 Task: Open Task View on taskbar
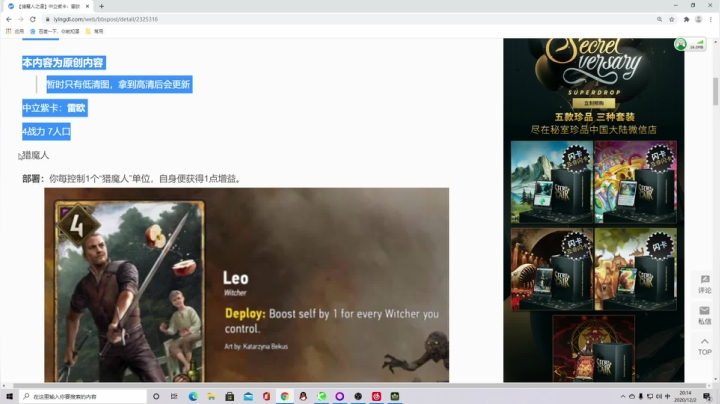(x=174, y=396)
